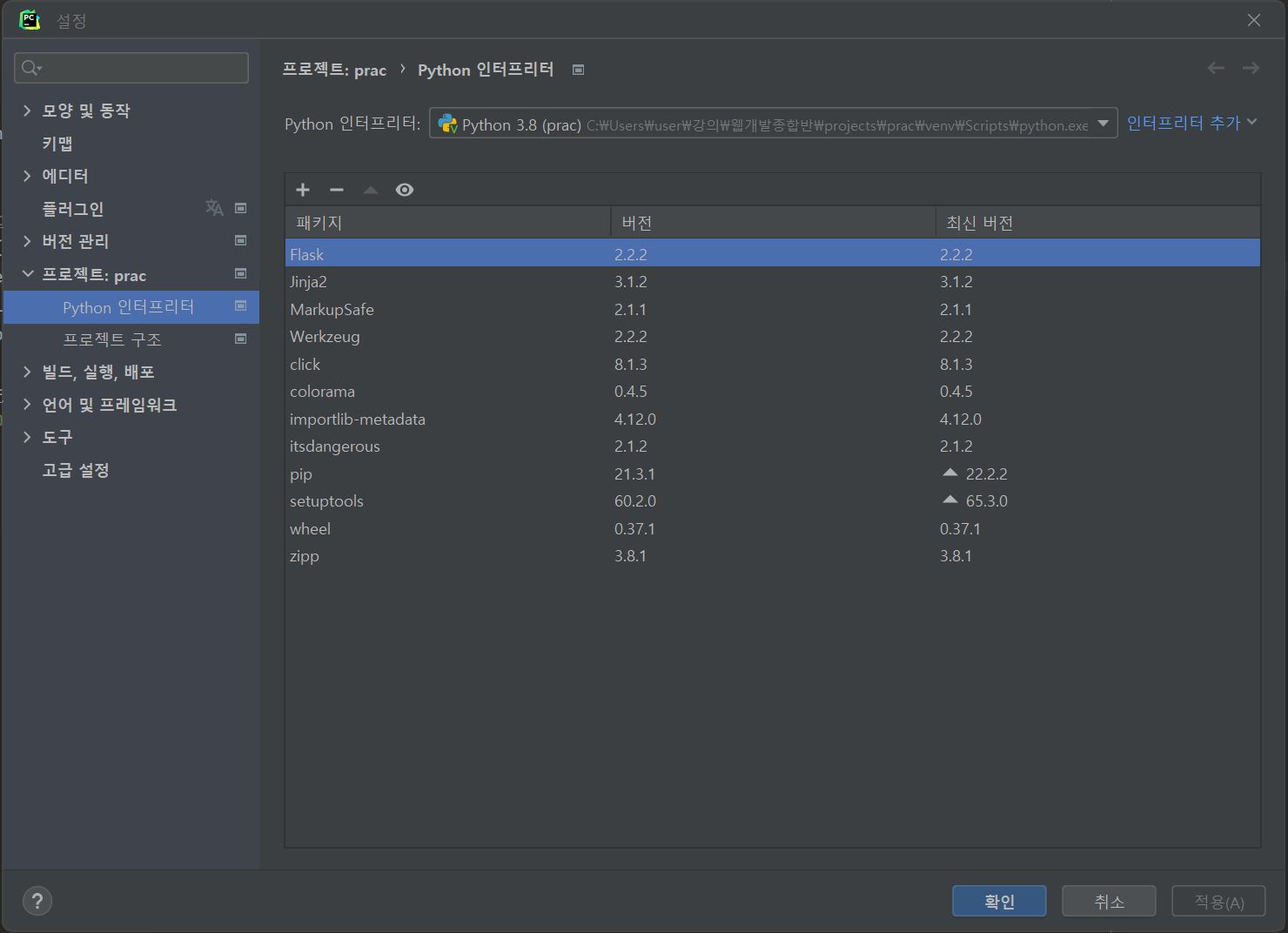This screenshot has width=1288, height=933.
Task: Click the 적용(A) button
Action: (1218, 901)
